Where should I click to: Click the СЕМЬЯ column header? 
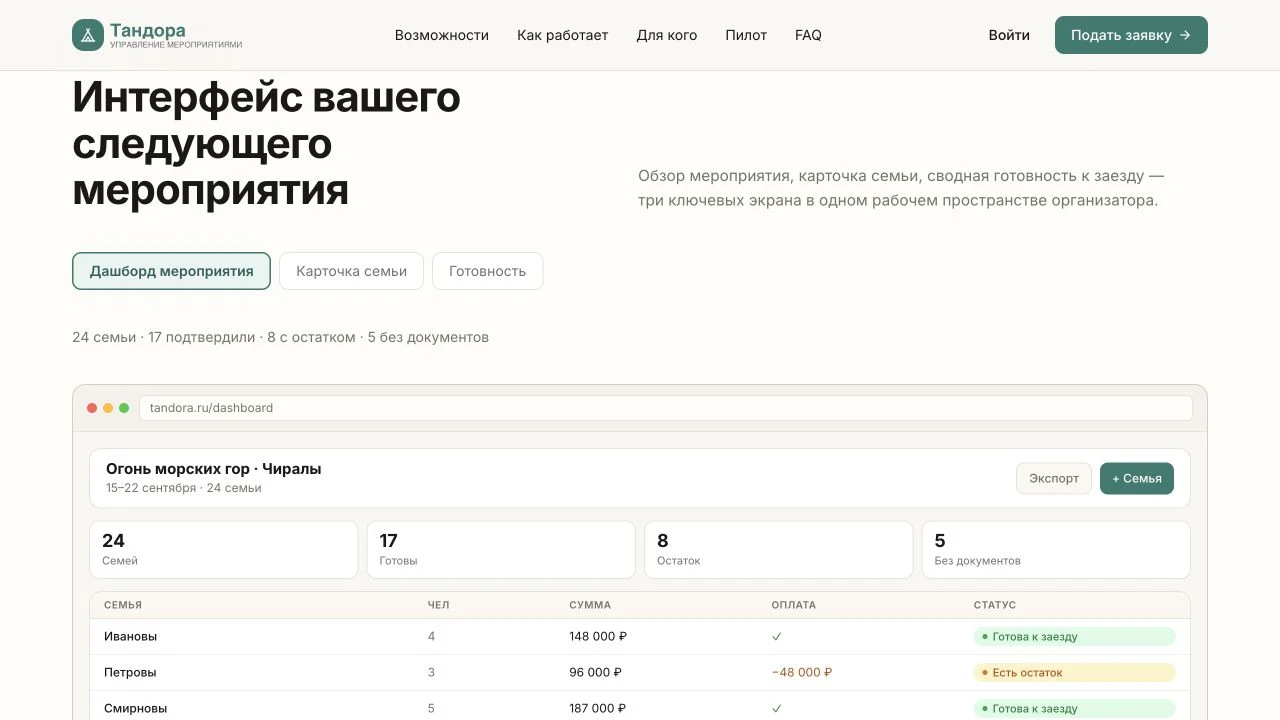[123, 605]
